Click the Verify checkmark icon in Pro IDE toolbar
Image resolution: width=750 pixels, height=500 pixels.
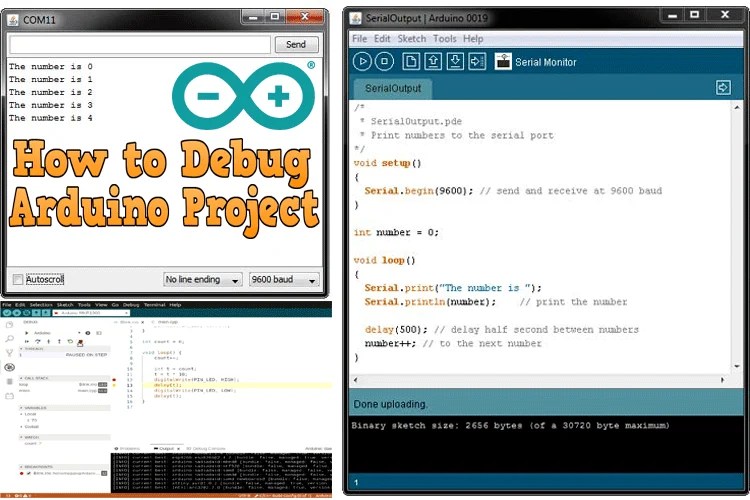click(7, 312)
